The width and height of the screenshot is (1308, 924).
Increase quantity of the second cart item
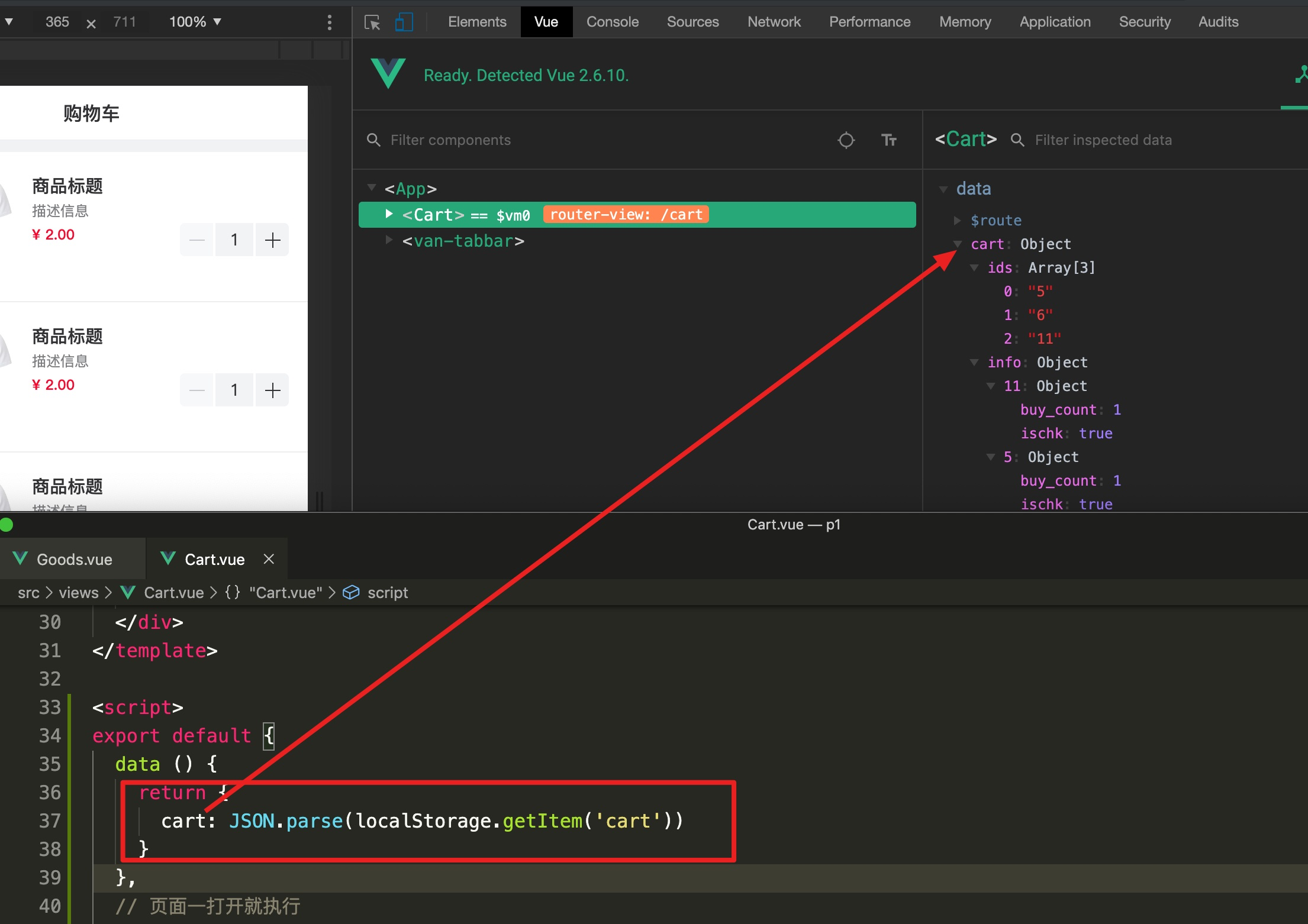[x=272, y=390]
